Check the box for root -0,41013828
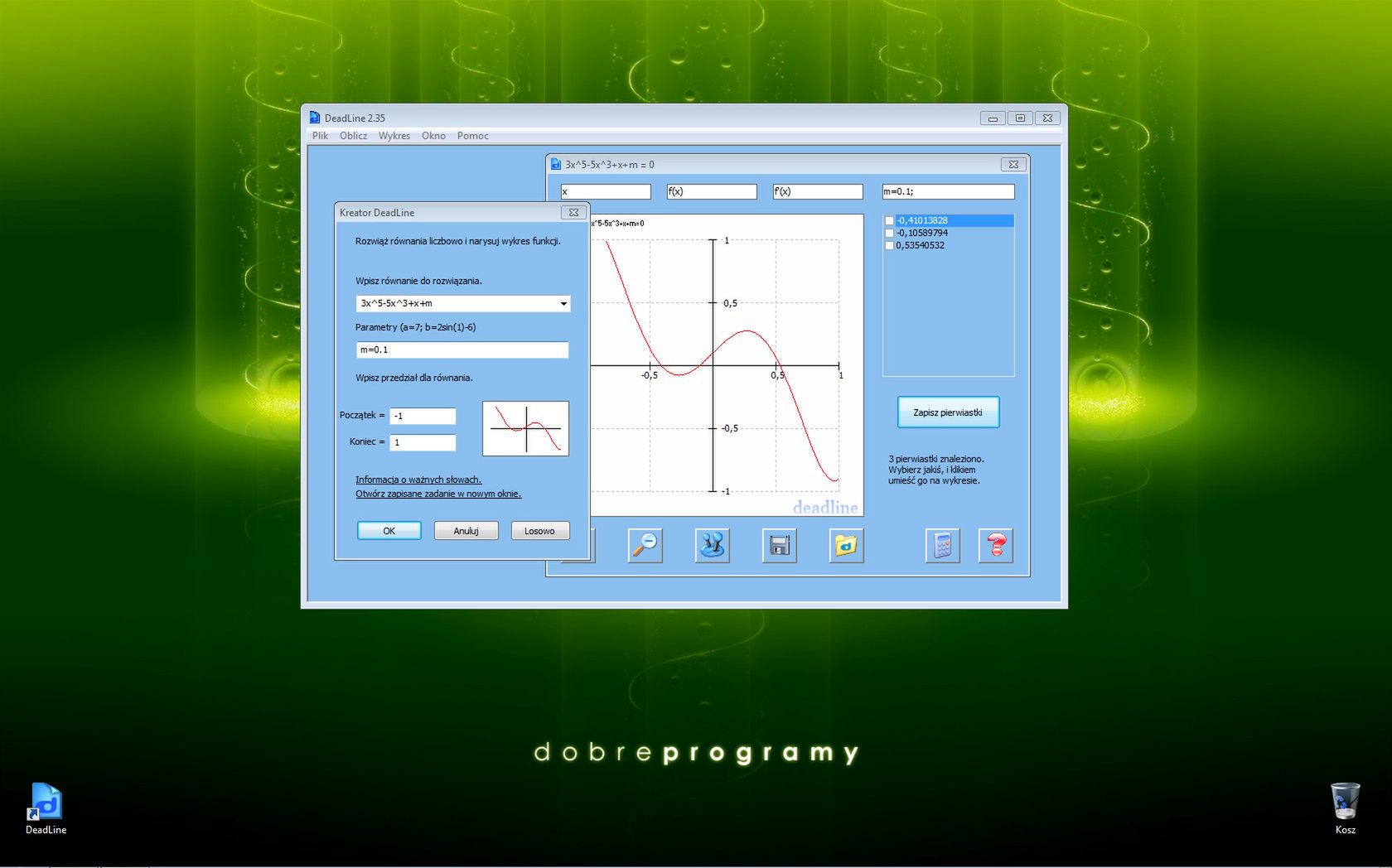1392x868 pixels. pos(890,220)
